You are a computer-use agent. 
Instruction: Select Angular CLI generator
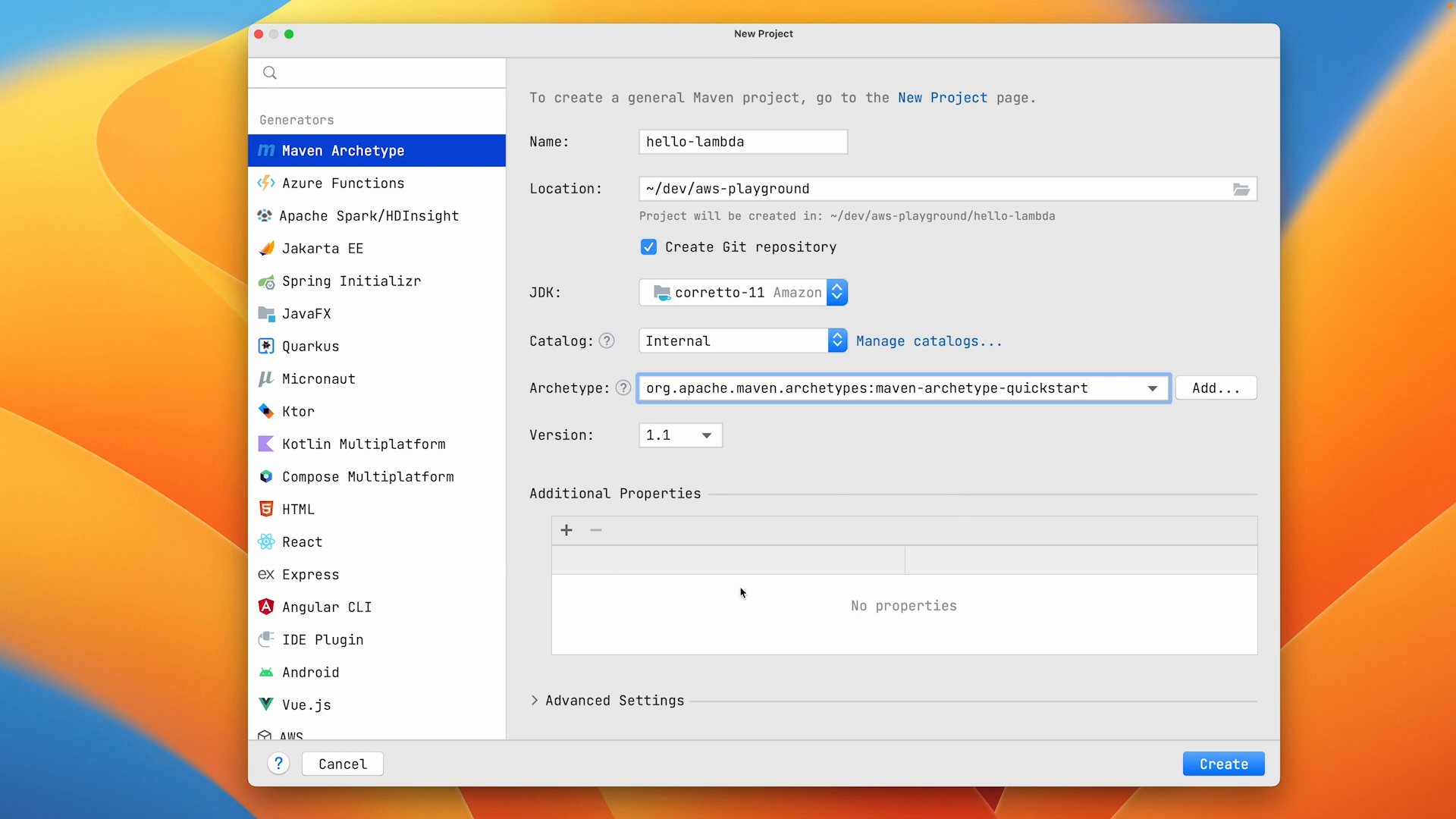click(x=327, y=606)
